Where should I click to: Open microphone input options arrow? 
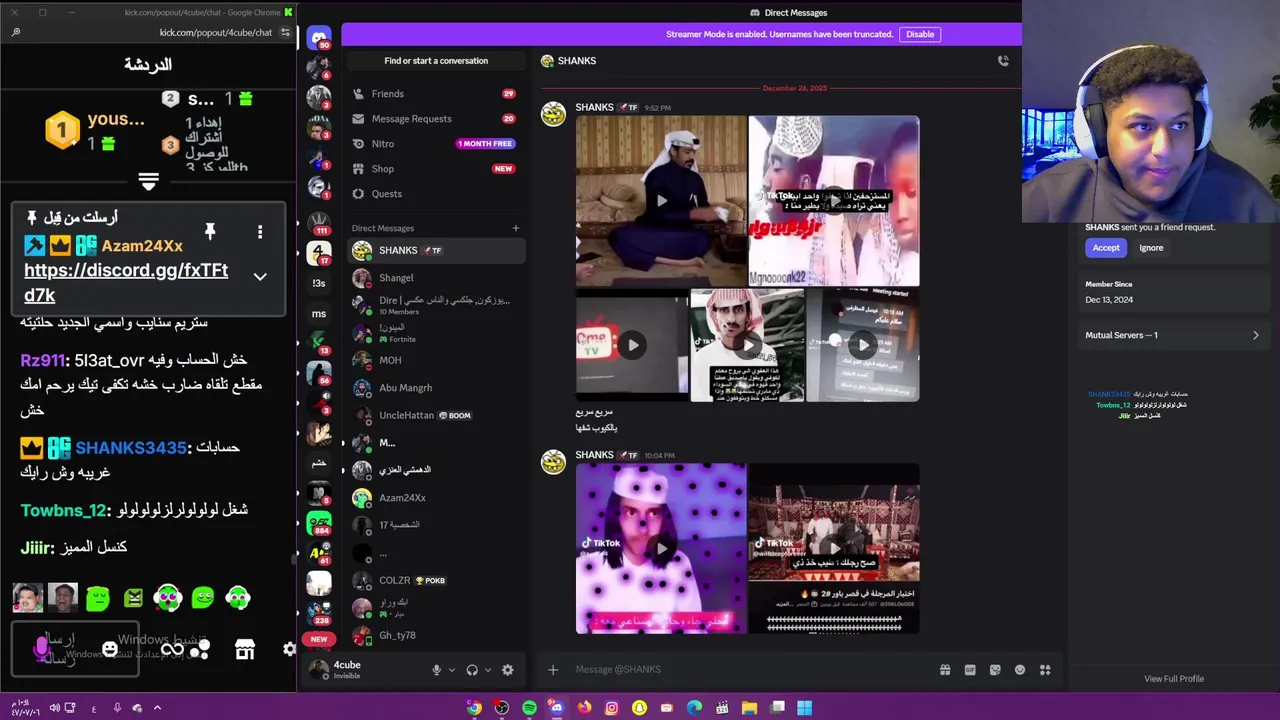[x=452, y=670]
